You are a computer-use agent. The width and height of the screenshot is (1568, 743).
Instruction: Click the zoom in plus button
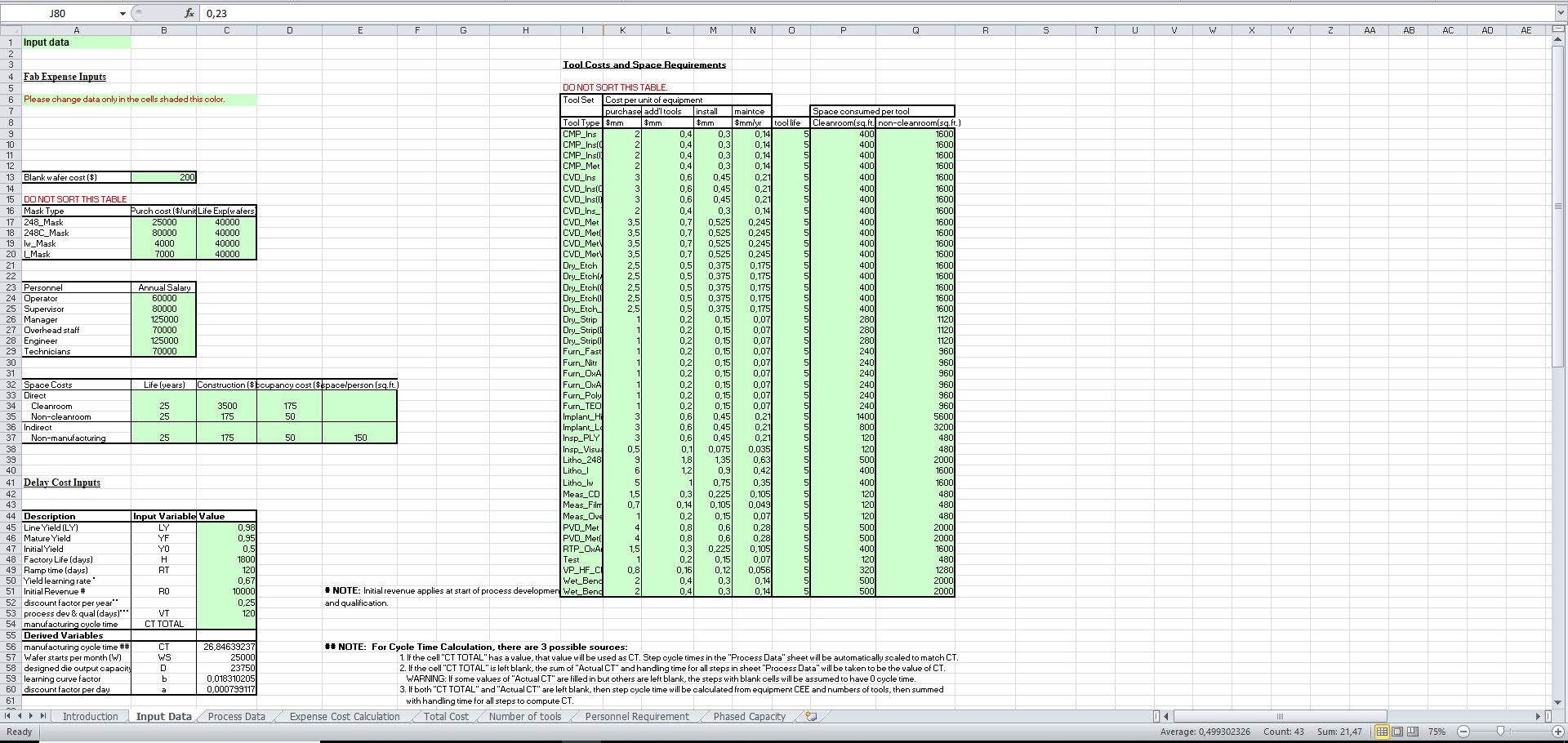(1557, 732)
